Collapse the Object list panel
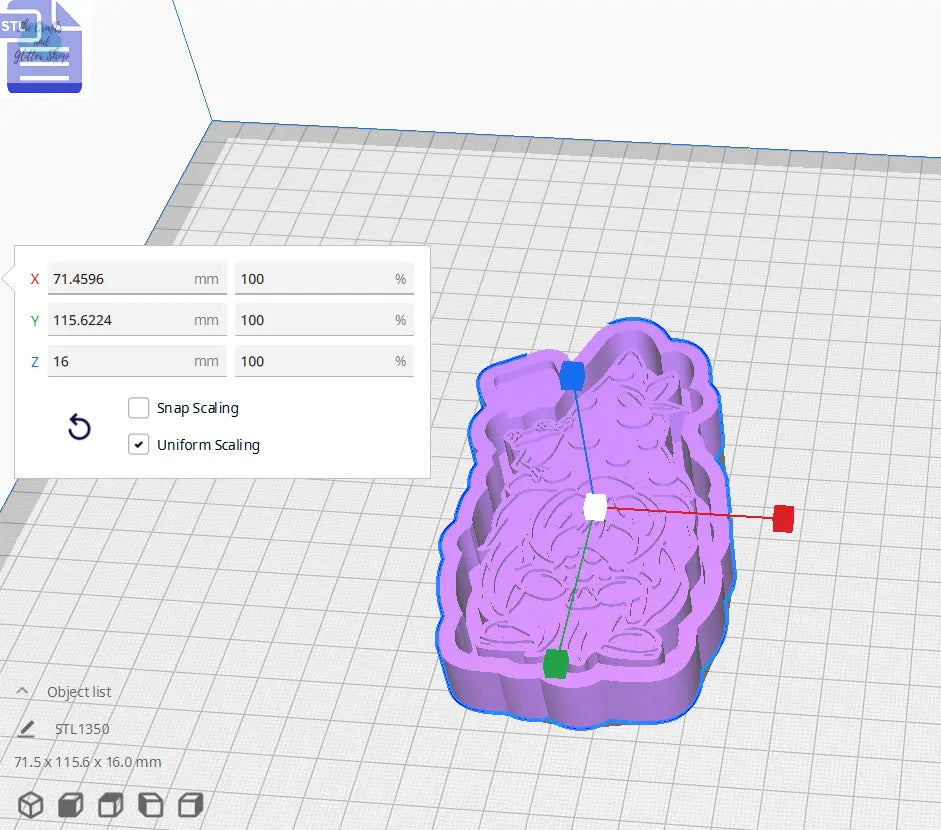The width and height of the screenshot is (941, 830). coord(22,691)
